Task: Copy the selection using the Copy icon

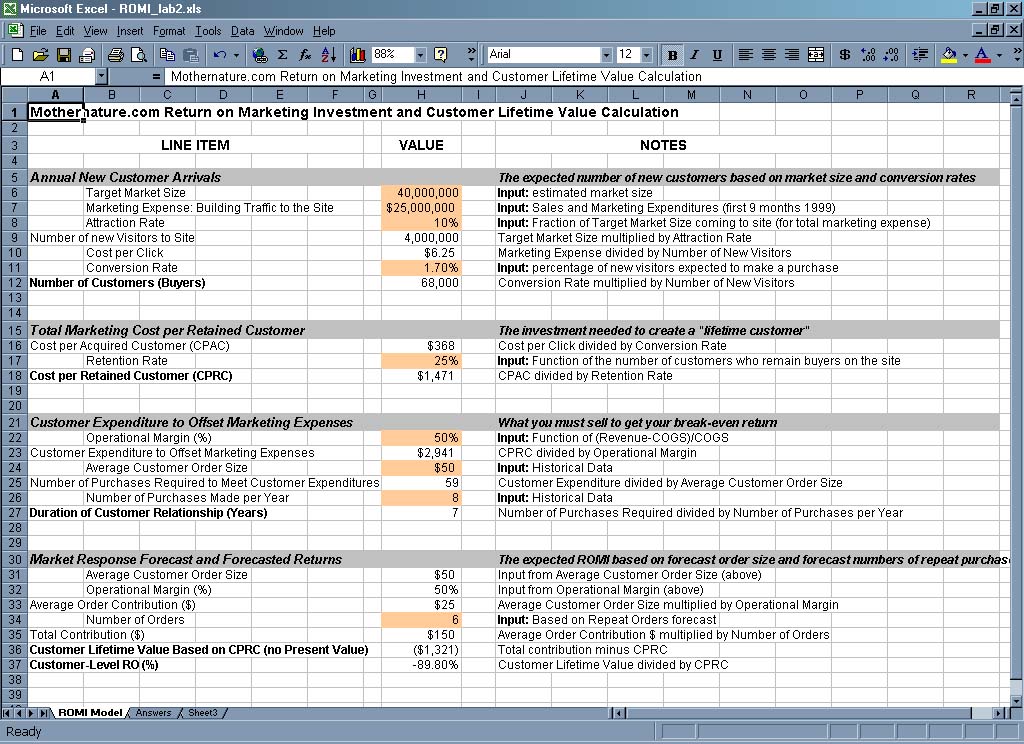Action: 167,55
